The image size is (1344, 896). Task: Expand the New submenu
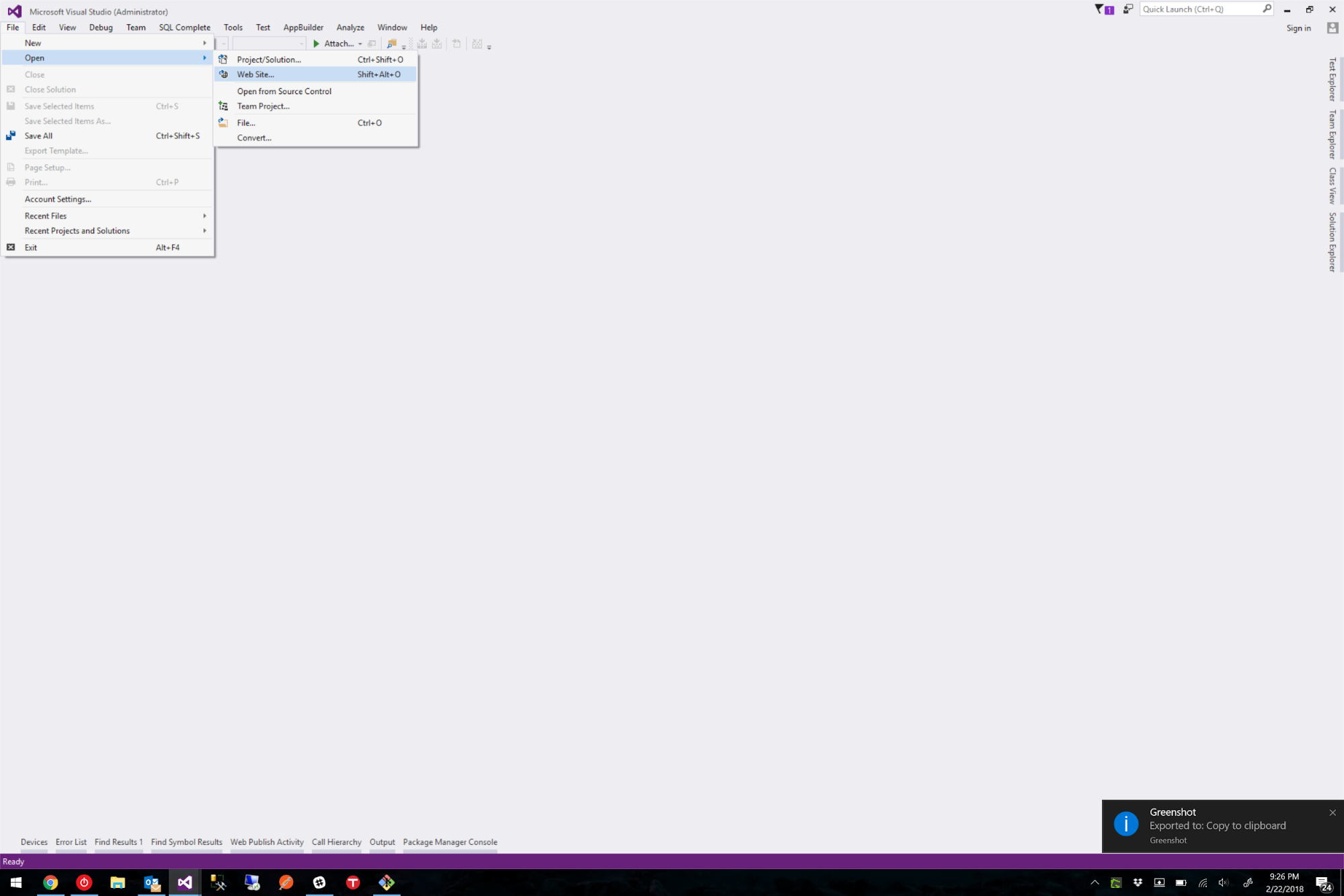coord(33,43)
